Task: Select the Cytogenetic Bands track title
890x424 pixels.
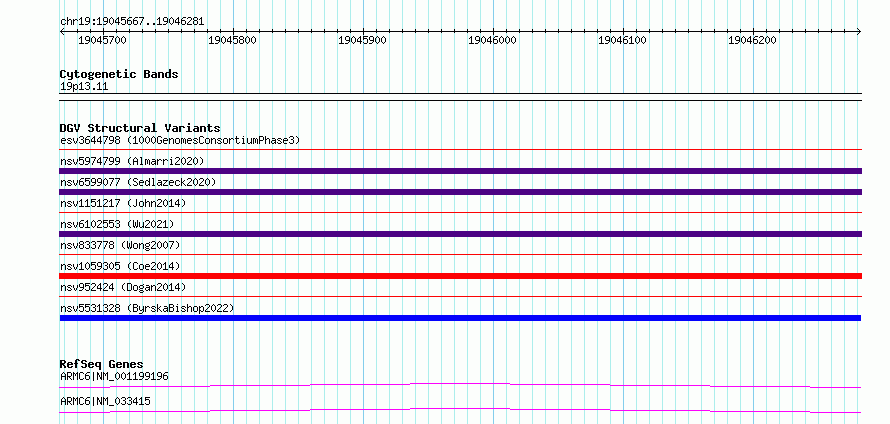Action: click(x=119, y=74)
